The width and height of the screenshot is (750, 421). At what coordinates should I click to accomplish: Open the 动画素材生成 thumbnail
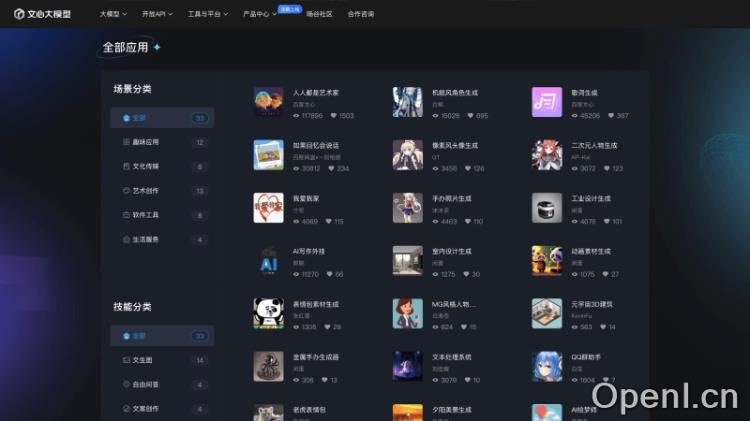click(547, 261)
